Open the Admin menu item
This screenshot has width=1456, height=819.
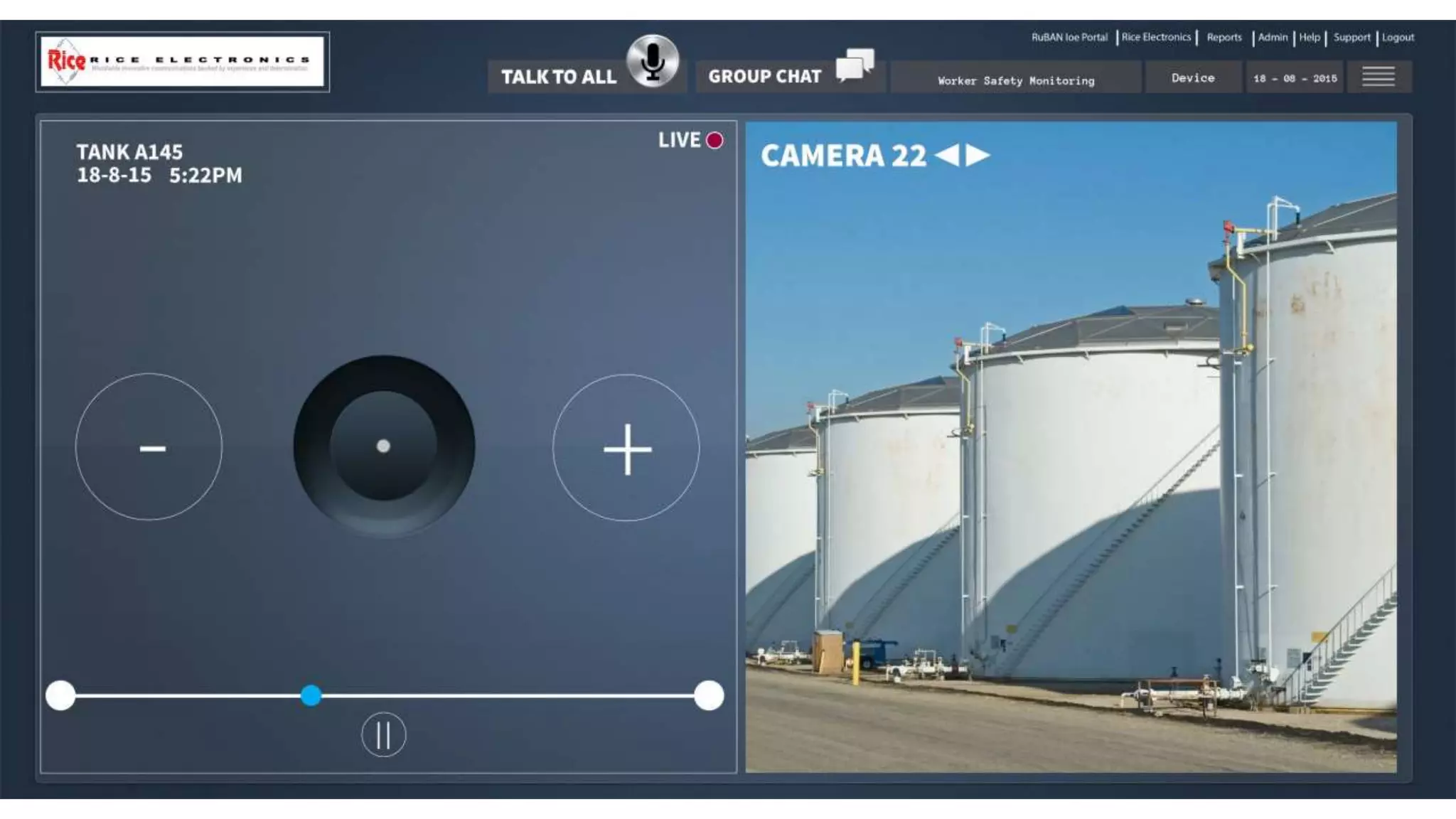tap(1272, 37)
